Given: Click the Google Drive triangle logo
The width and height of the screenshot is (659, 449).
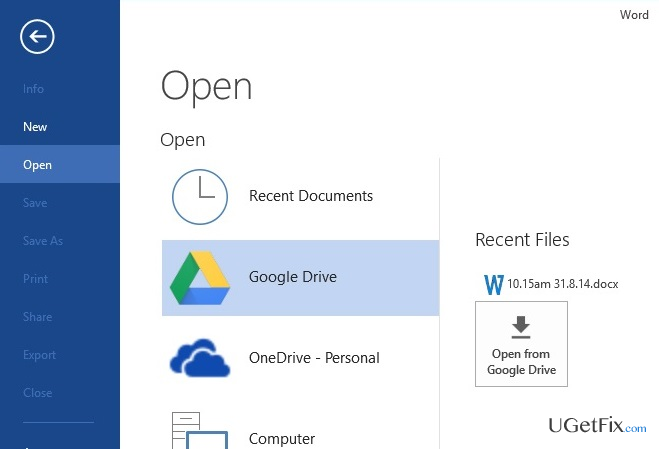Looking at the screenshot, I should click(x=200, y=277).
